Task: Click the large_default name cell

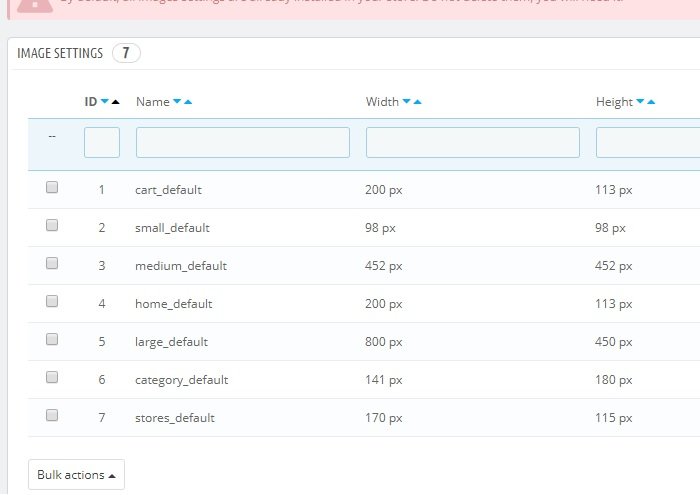Action: (171, 342)
